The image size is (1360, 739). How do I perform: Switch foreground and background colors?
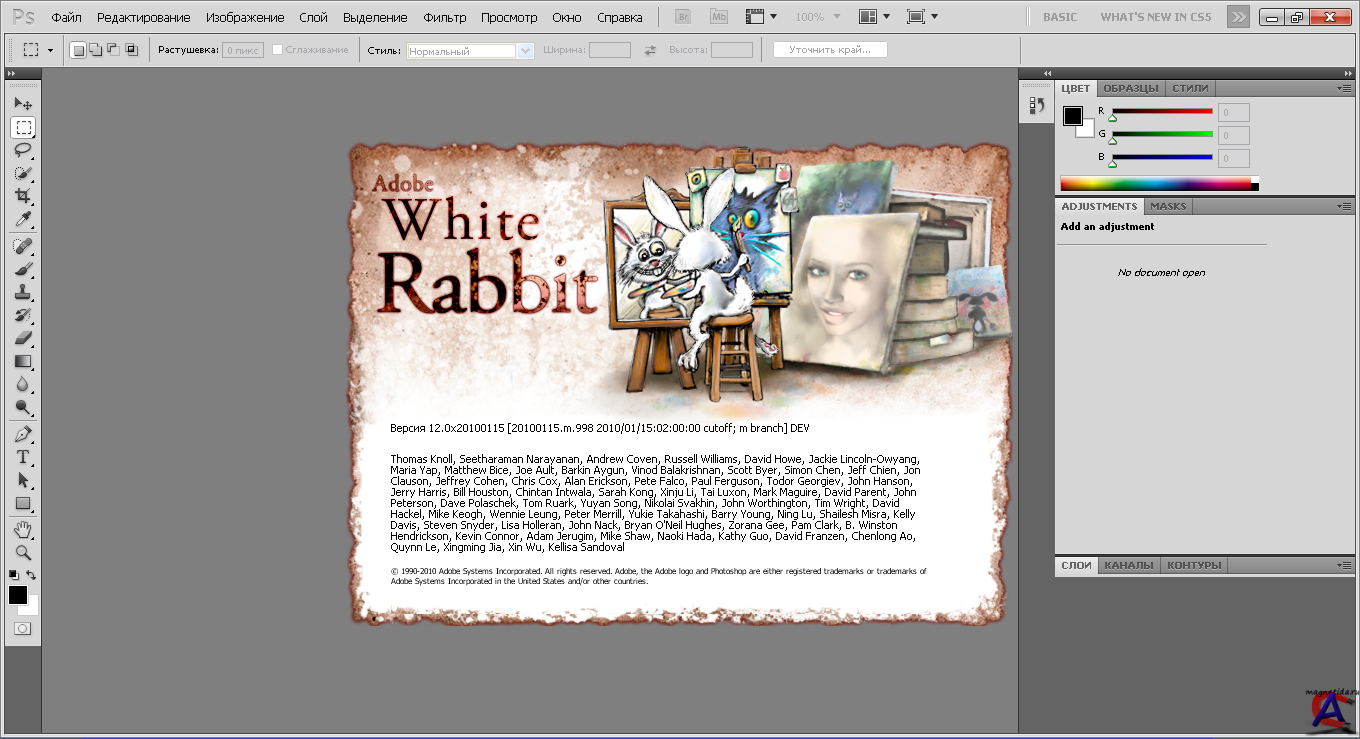pyautogui.click(x=32, y=575)
